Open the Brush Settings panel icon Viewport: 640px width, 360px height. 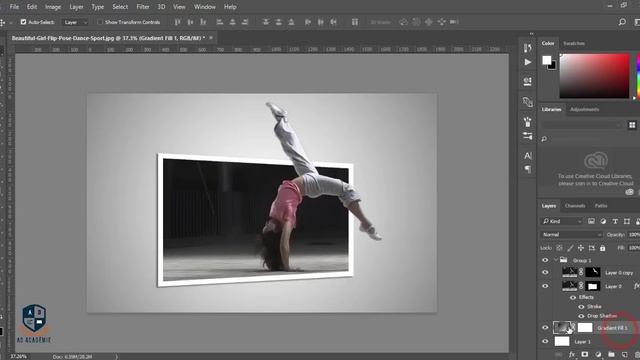527,136
